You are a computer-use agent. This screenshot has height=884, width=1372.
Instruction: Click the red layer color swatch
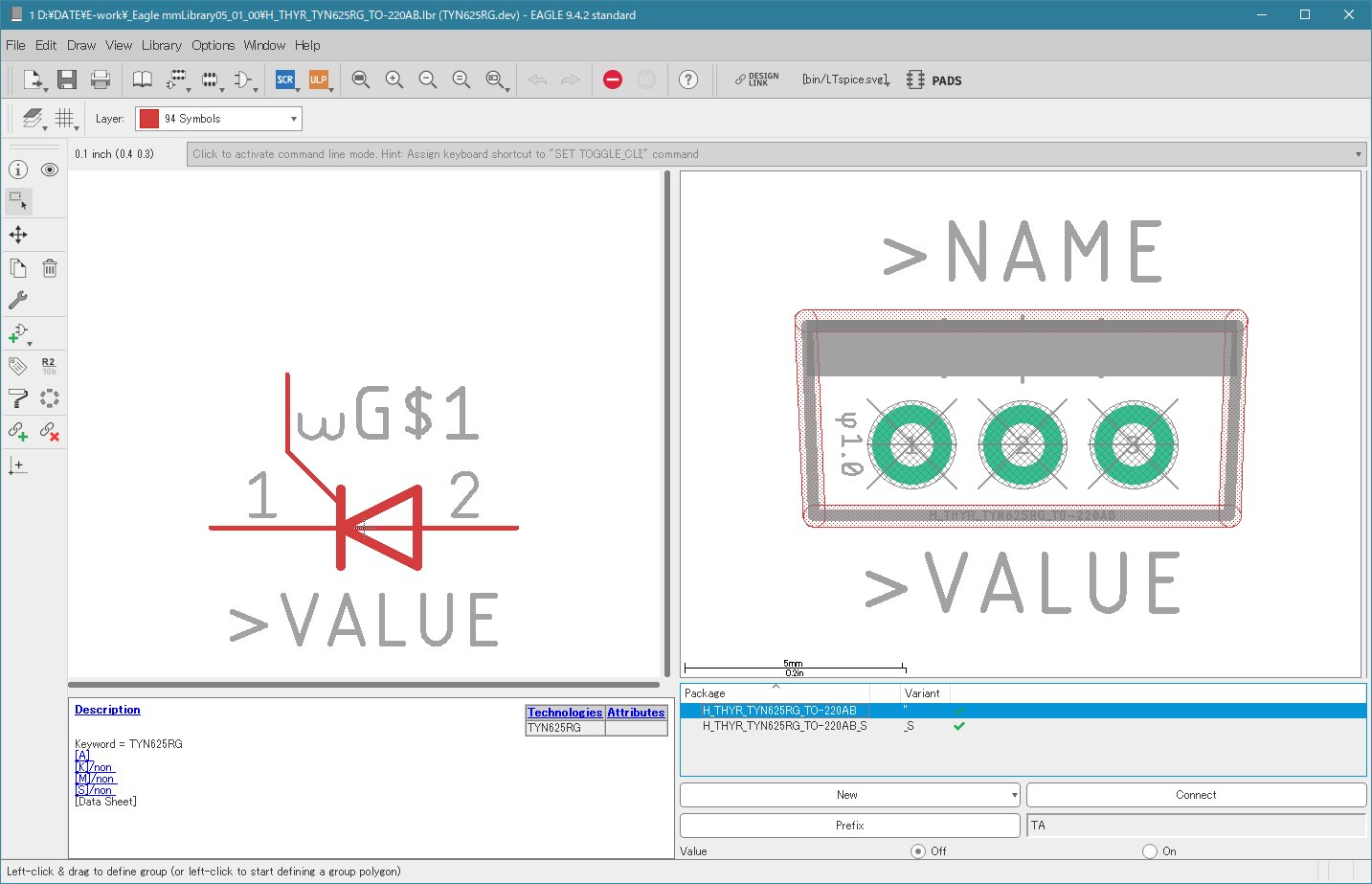click(149, 119)
